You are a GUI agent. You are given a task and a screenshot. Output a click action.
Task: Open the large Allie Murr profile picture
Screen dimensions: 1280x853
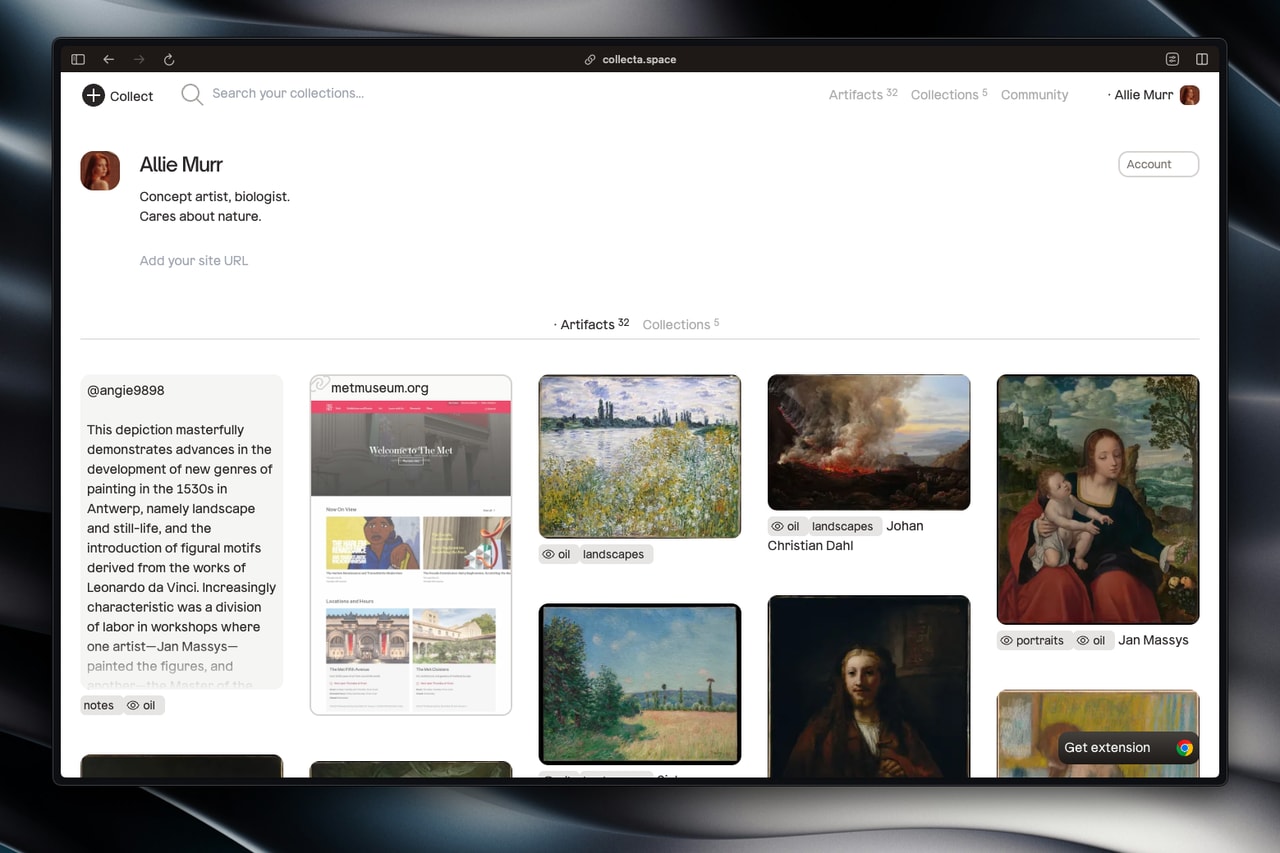(100, 171)
